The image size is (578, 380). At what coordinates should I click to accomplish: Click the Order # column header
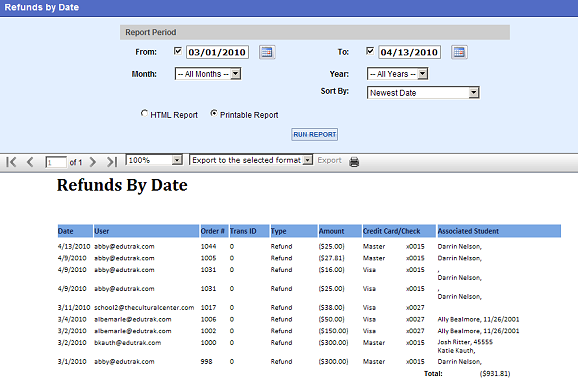214,231
